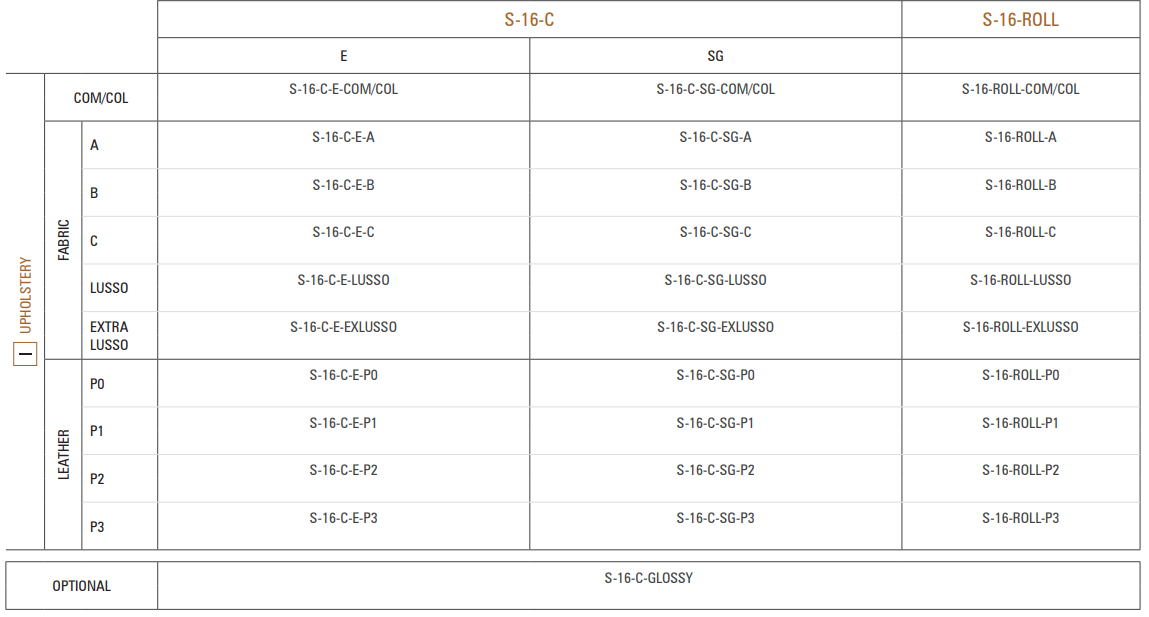Click the S-16-ROLL-COM/COL code cell
The image size is (1149, 617).
click(1020, 89)
